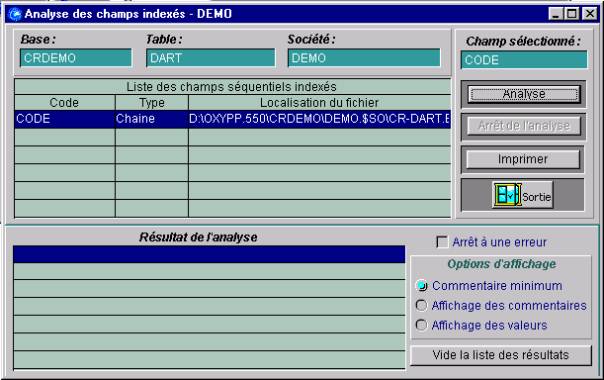The image size is (604, 380).
Task: Select the CODE cell in the list row
Action: pos(65,119)
